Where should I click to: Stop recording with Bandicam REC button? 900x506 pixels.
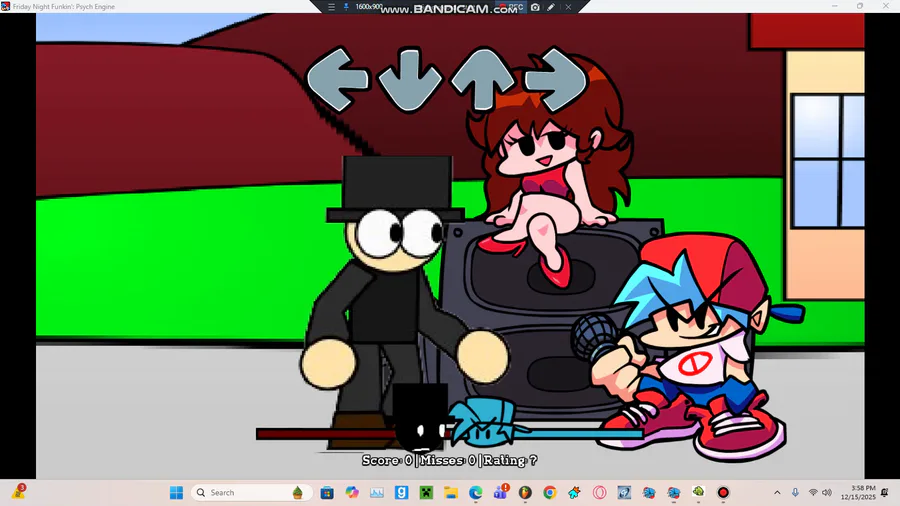tap(511, 7)
